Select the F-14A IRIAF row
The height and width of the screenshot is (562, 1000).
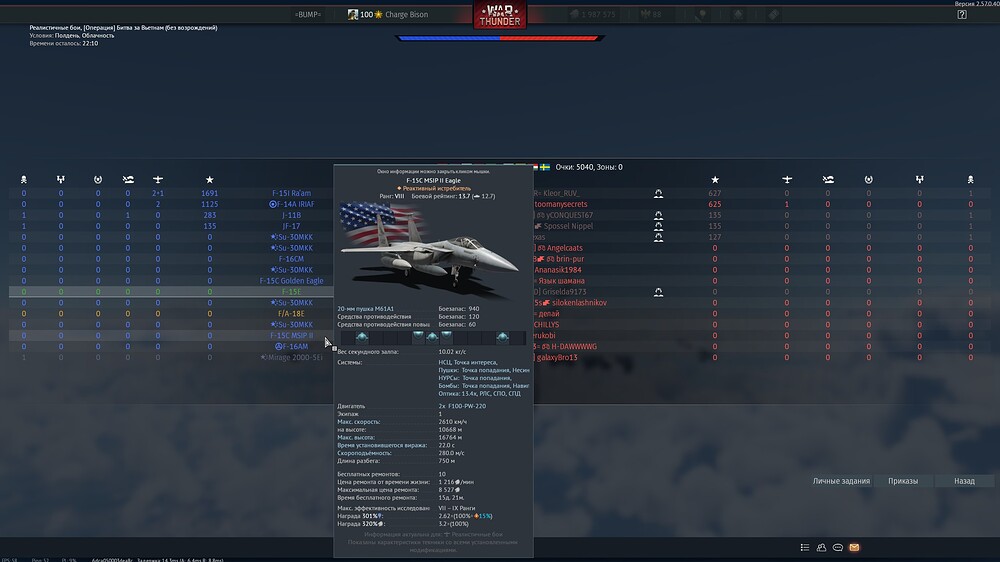171,204
